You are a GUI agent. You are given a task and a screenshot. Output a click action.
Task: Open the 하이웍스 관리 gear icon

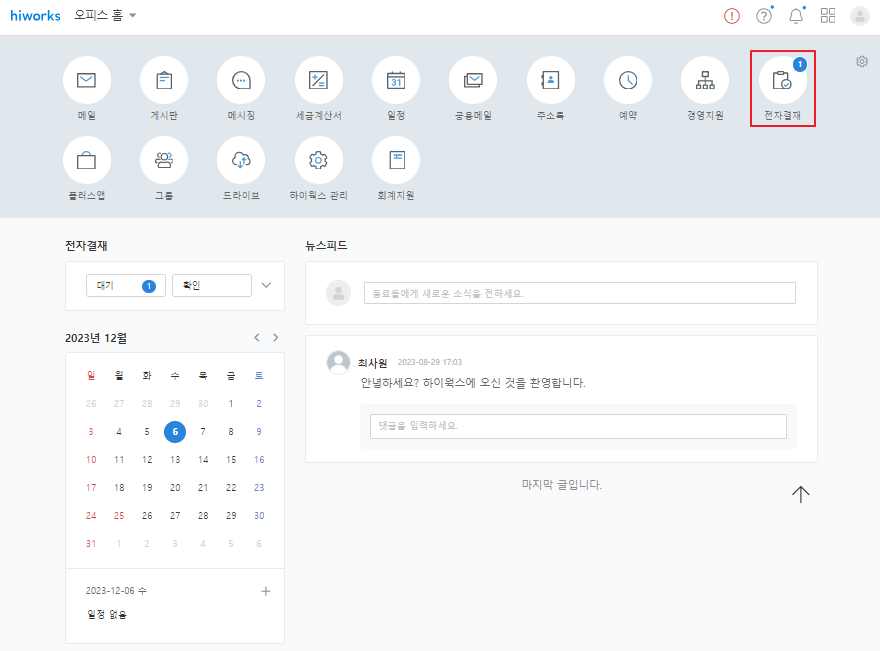[319, 161]
